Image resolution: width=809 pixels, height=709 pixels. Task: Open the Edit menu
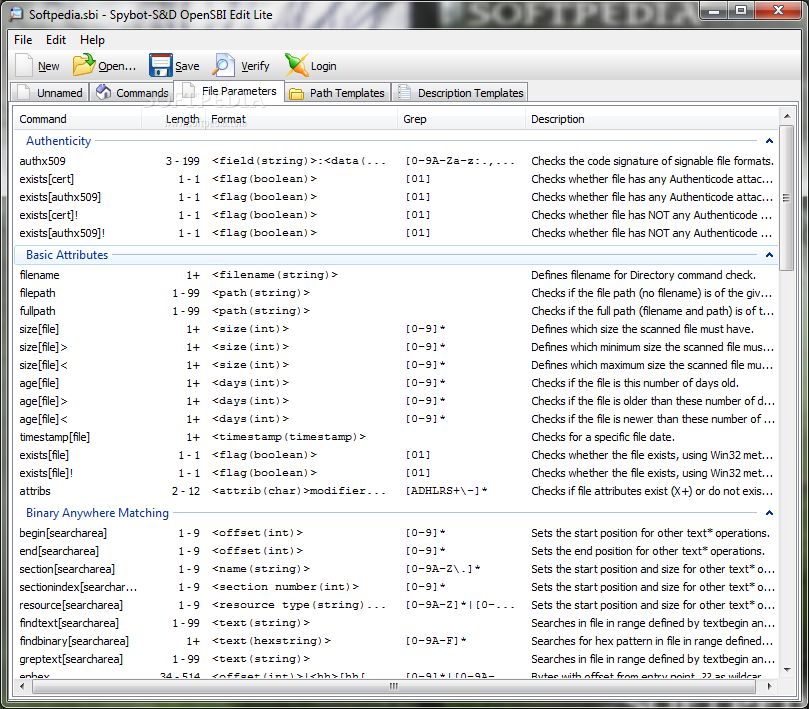coord(56,40)
